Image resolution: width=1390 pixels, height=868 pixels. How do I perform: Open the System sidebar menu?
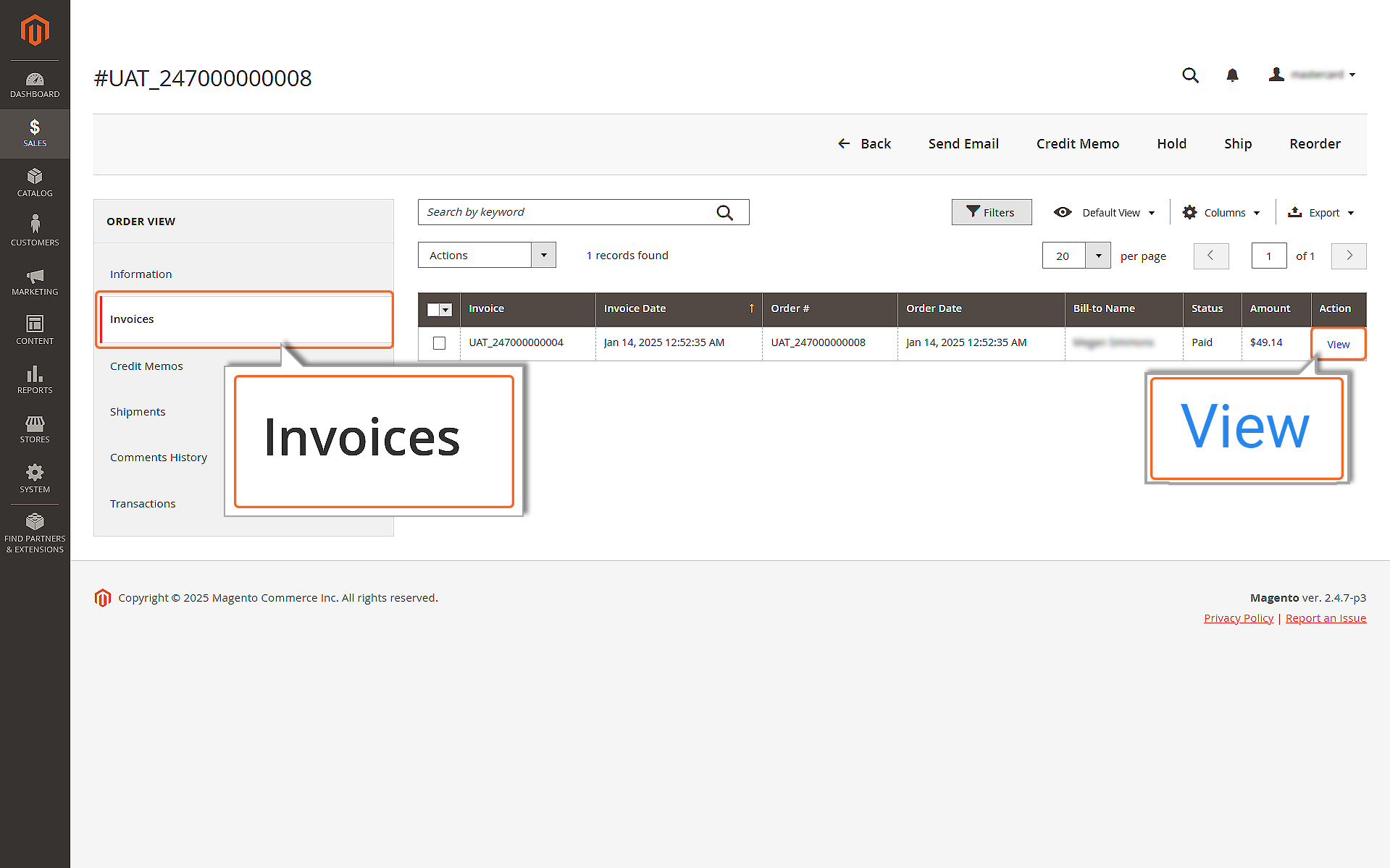35,479
